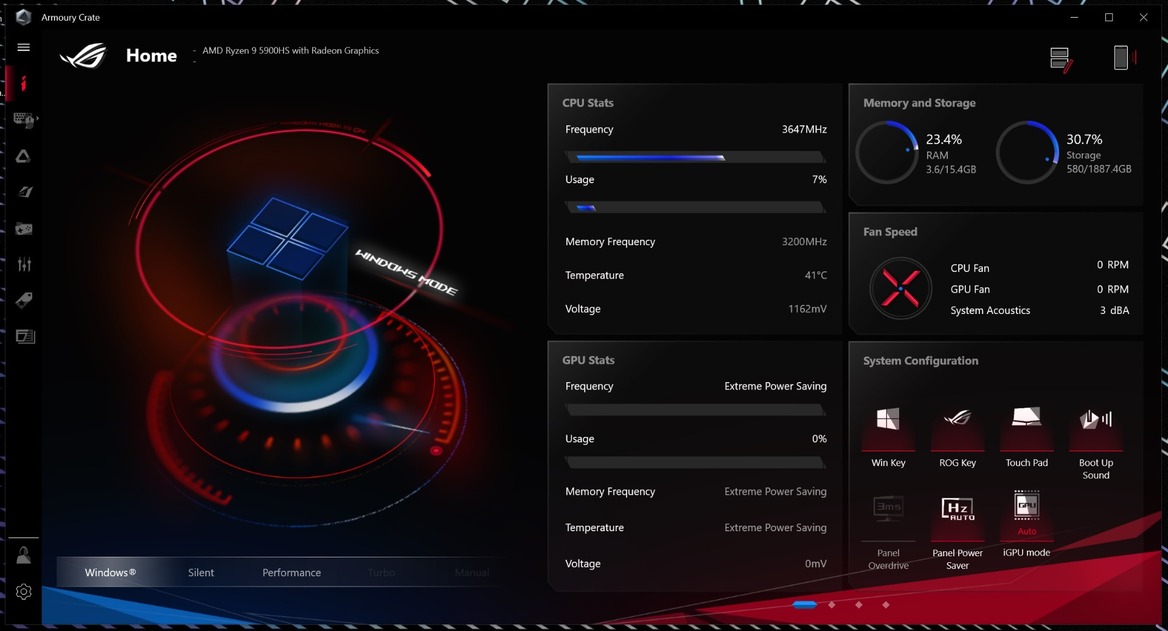Click the 1162mV voltage value
The height and width of the screenshot is (631, 1168).
click(807, 308)
